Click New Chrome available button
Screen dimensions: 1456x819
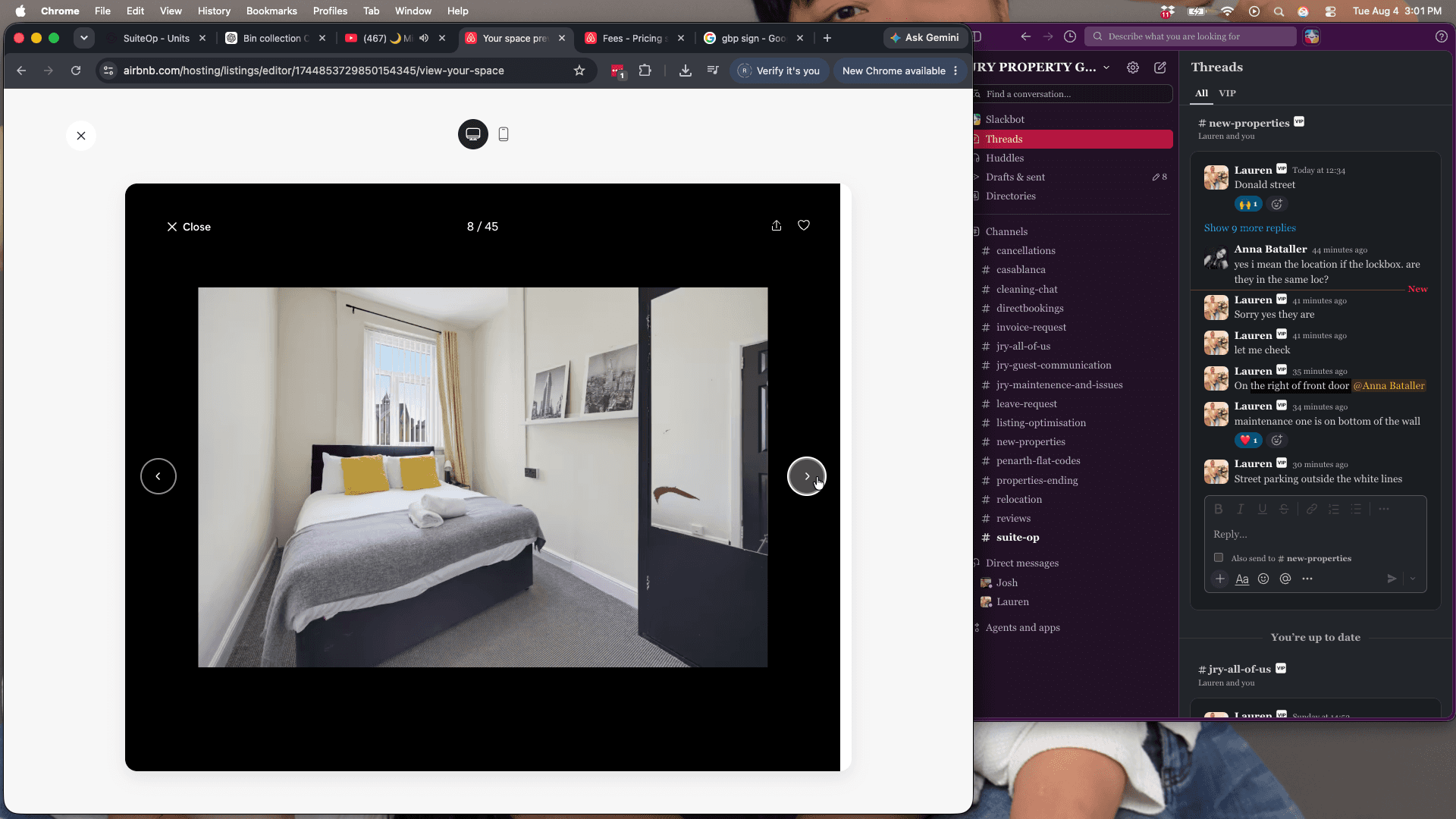coord(899,71)
